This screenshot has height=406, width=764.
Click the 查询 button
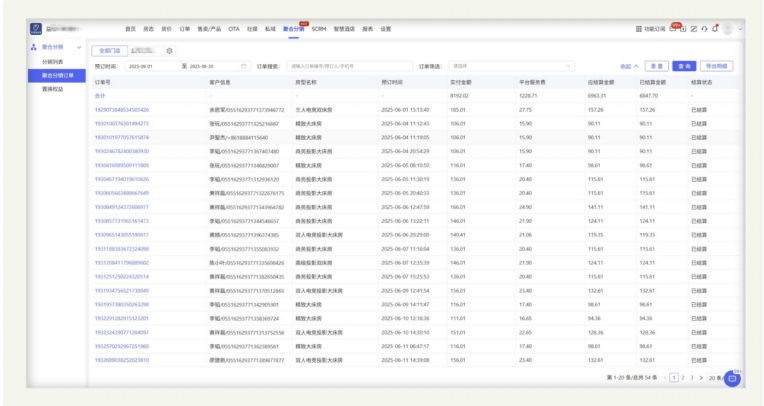tap(684, 66)
